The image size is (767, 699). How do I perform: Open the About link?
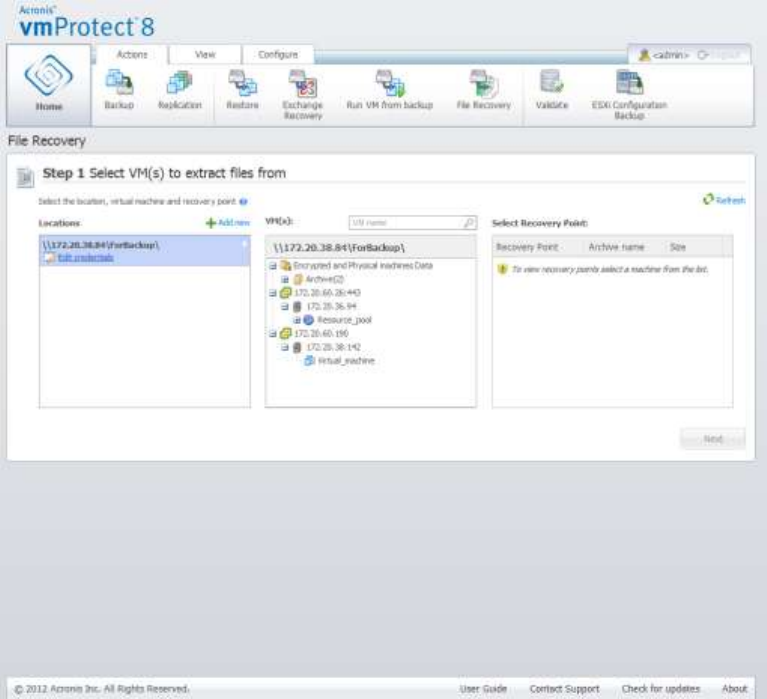tap(734, 688)
